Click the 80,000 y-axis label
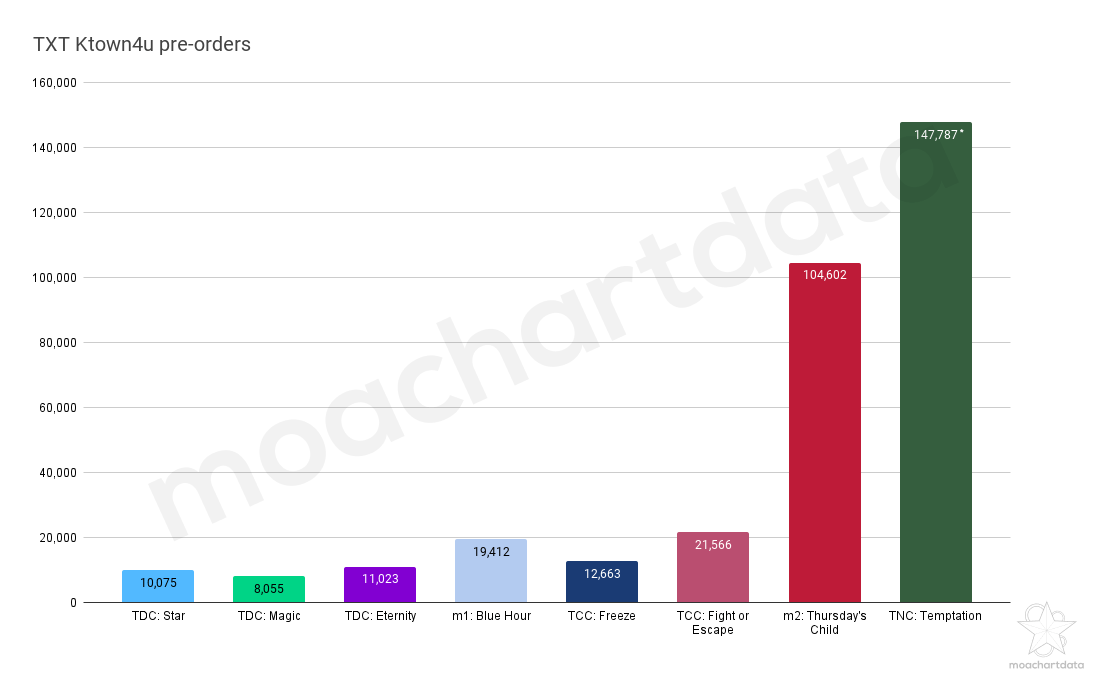 point(57,342)
